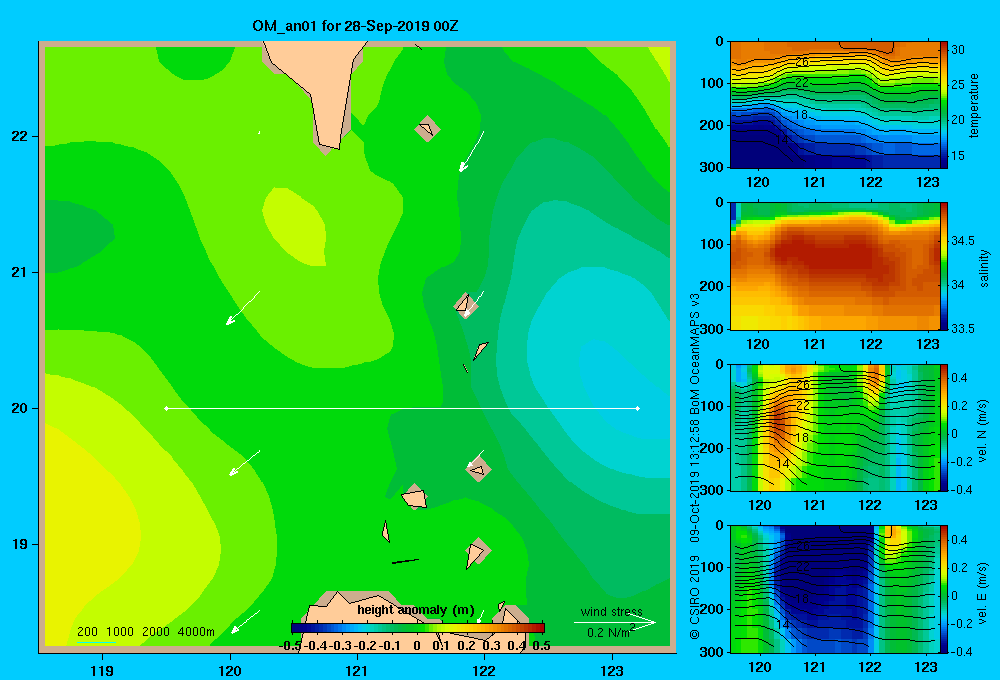Open the salinity depth-section panel
This screenshot has width=1000, height=680.
[x=835, y=266]
